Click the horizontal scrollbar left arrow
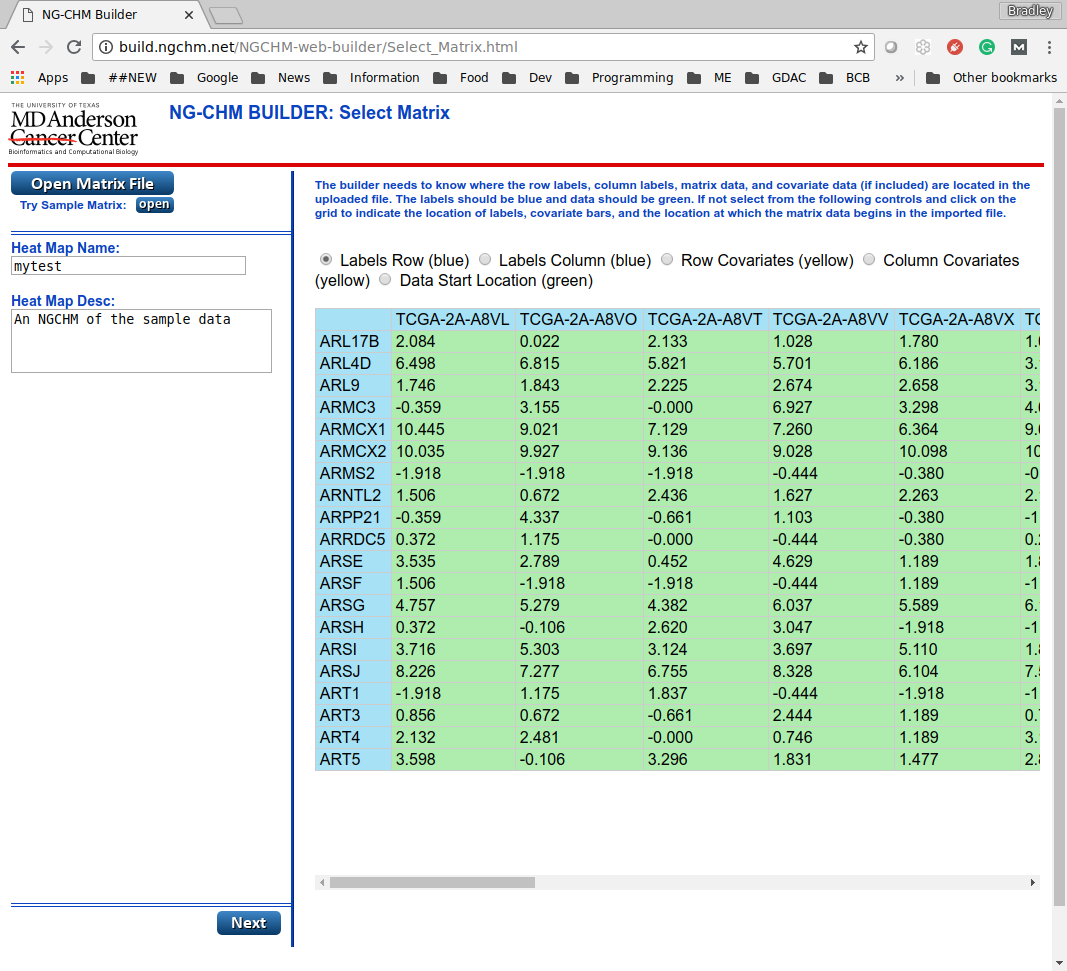Image resolution: width=1067 pixels, height=971 pixels. (x=322, y=883)
